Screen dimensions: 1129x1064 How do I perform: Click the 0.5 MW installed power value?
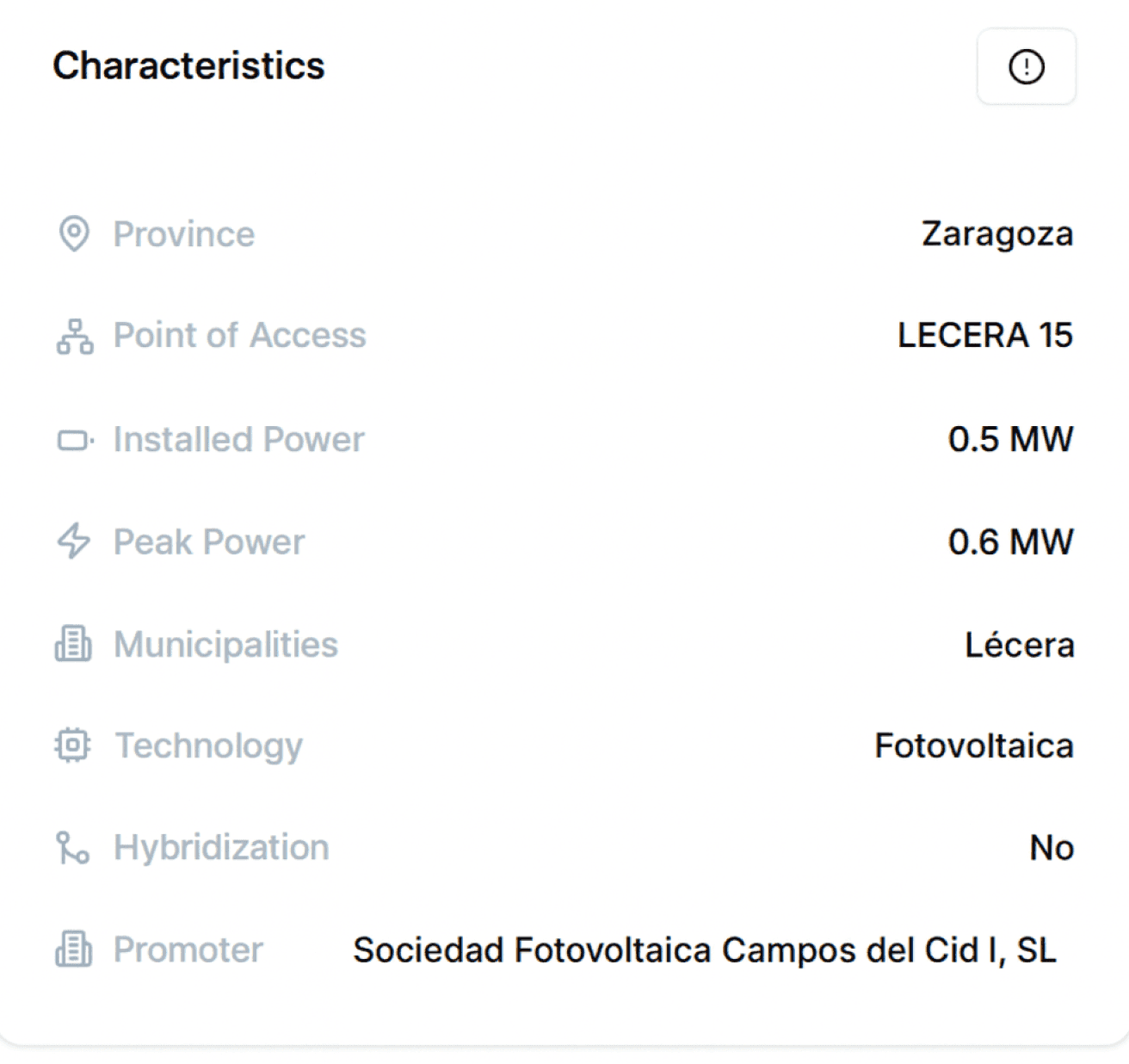coord(1010,440)
